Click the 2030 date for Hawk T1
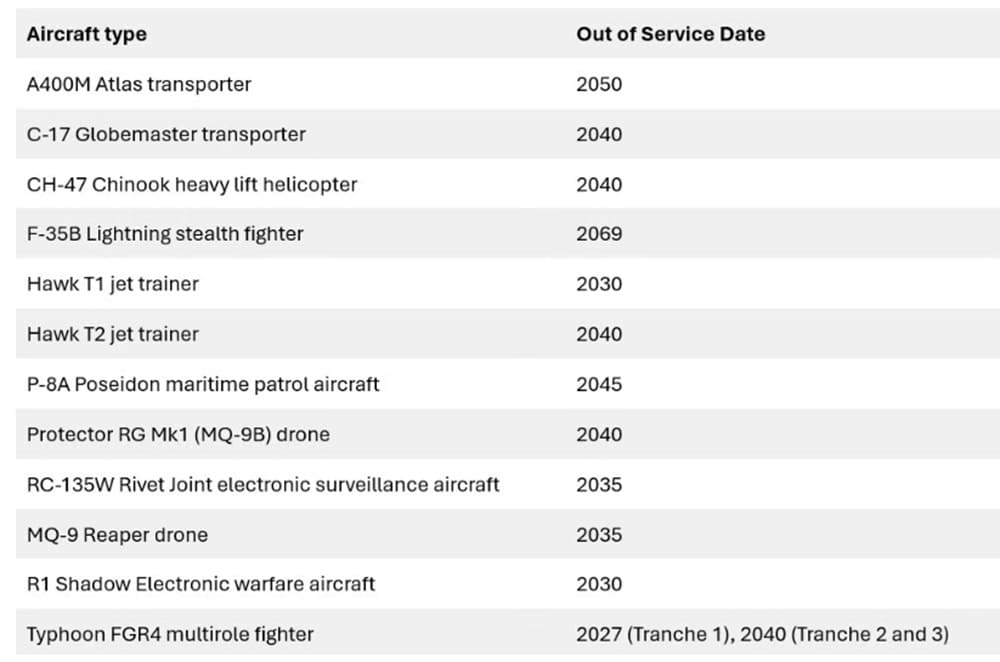This screenshot has width=1000, height=662. click(599, 284)
